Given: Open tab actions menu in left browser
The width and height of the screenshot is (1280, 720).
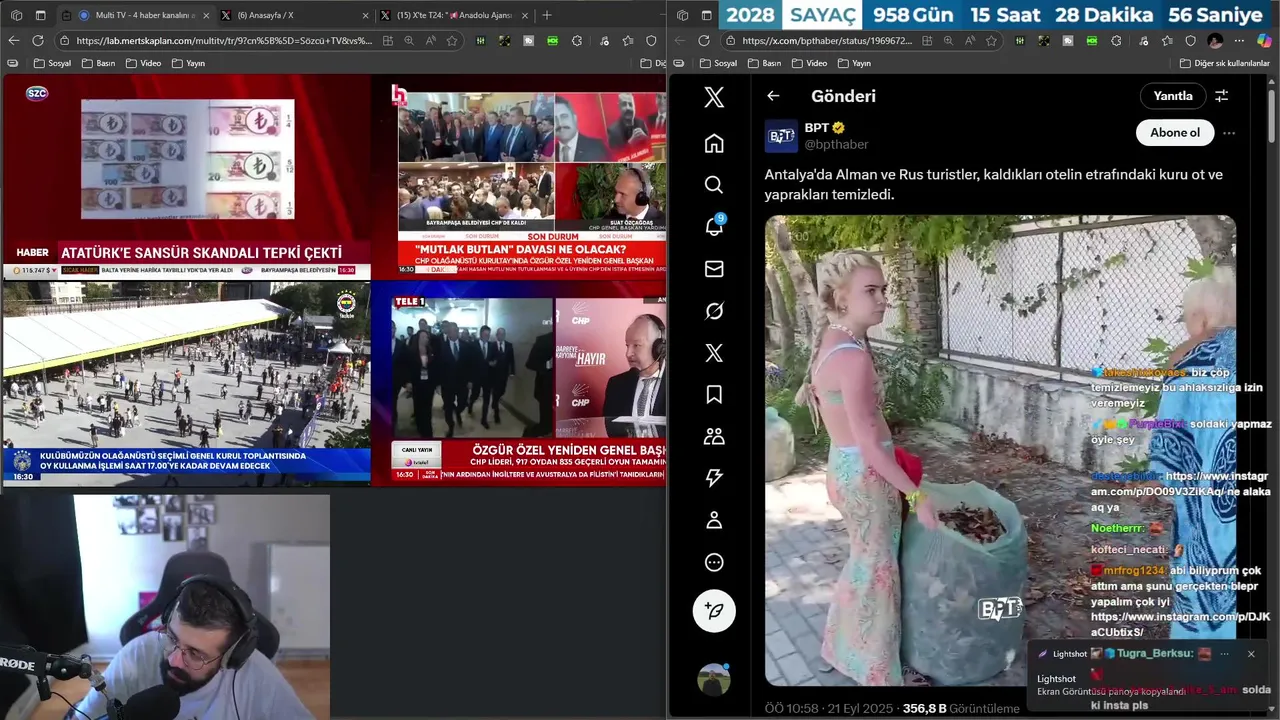Looking at the screenshot, I should coord(40,15).
